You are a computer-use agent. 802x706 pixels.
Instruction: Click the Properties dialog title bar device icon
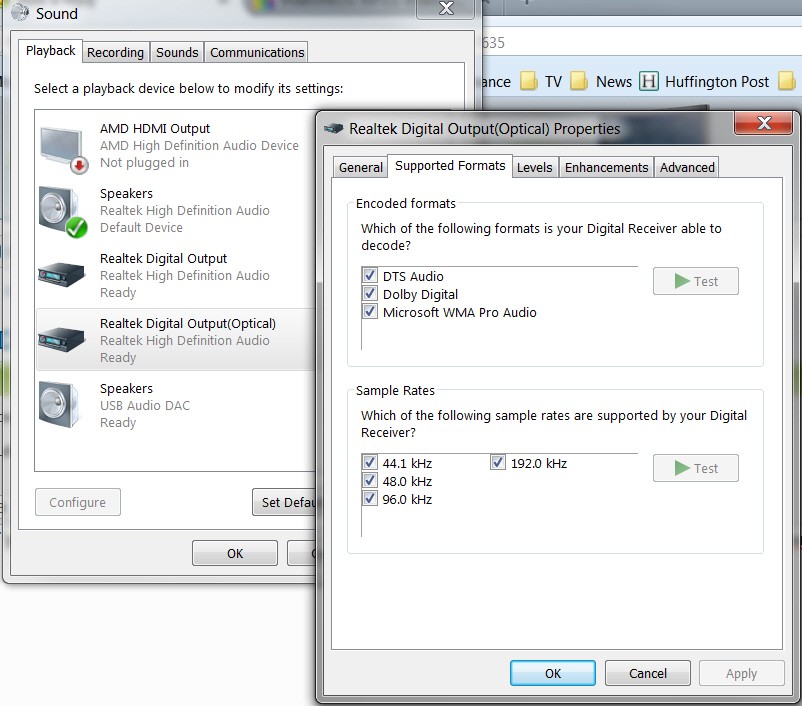click(333, 128)
